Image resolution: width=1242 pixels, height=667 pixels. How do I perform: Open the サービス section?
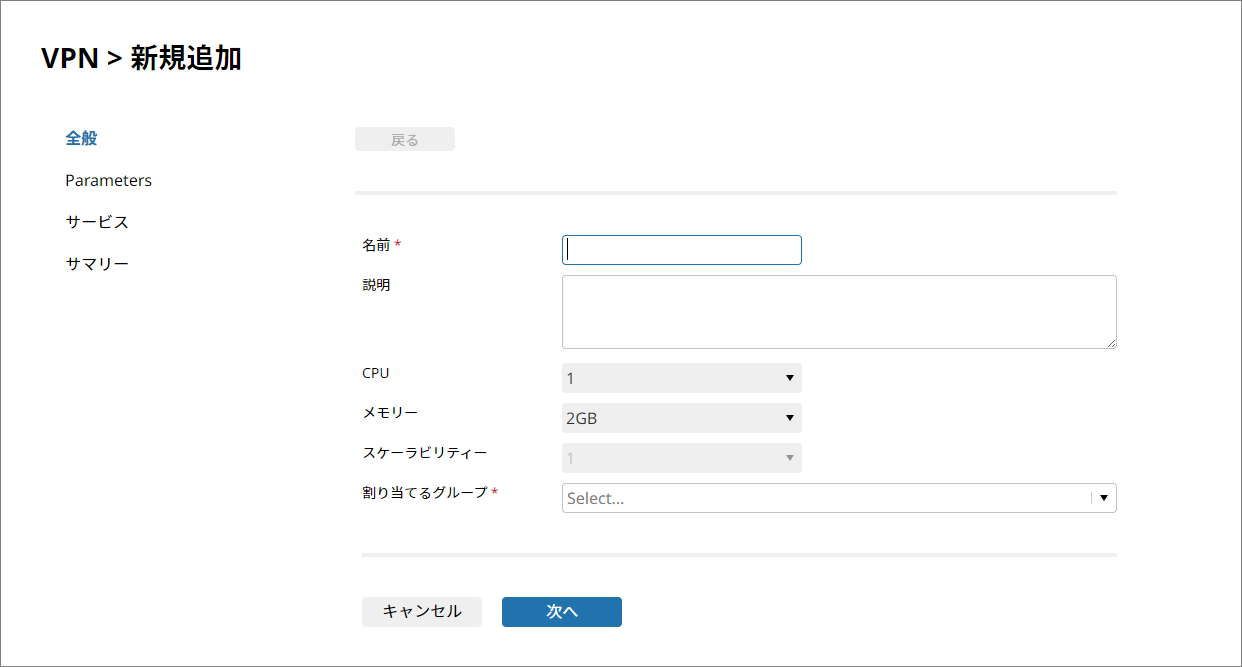tap(97, 222)
